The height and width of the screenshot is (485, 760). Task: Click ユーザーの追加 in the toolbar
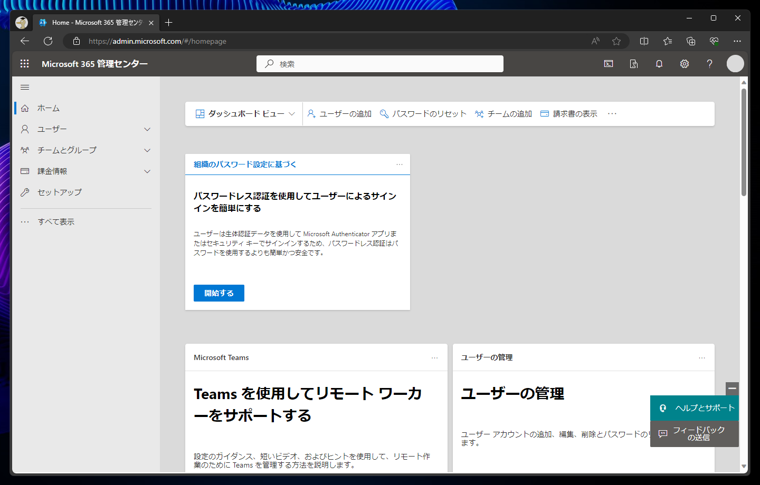339,114
